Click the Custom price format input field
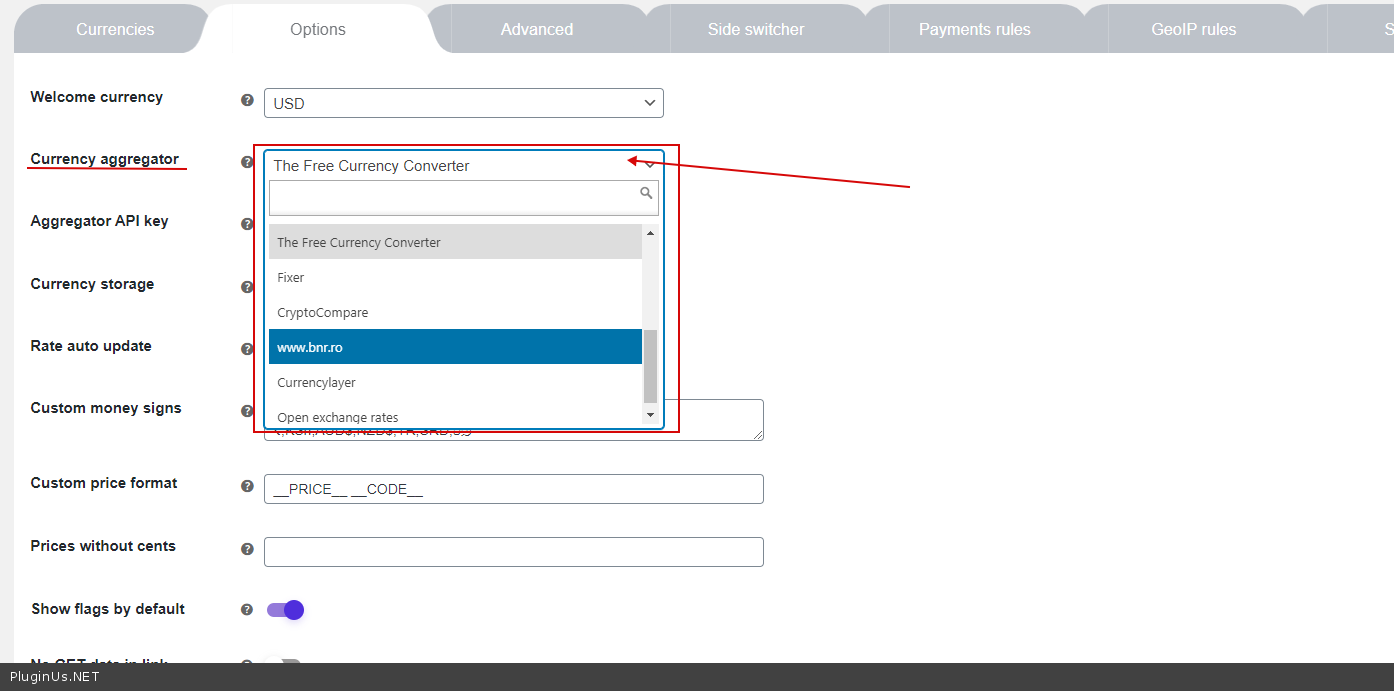This screenshot has width=1394, height=691. (513, 489)
